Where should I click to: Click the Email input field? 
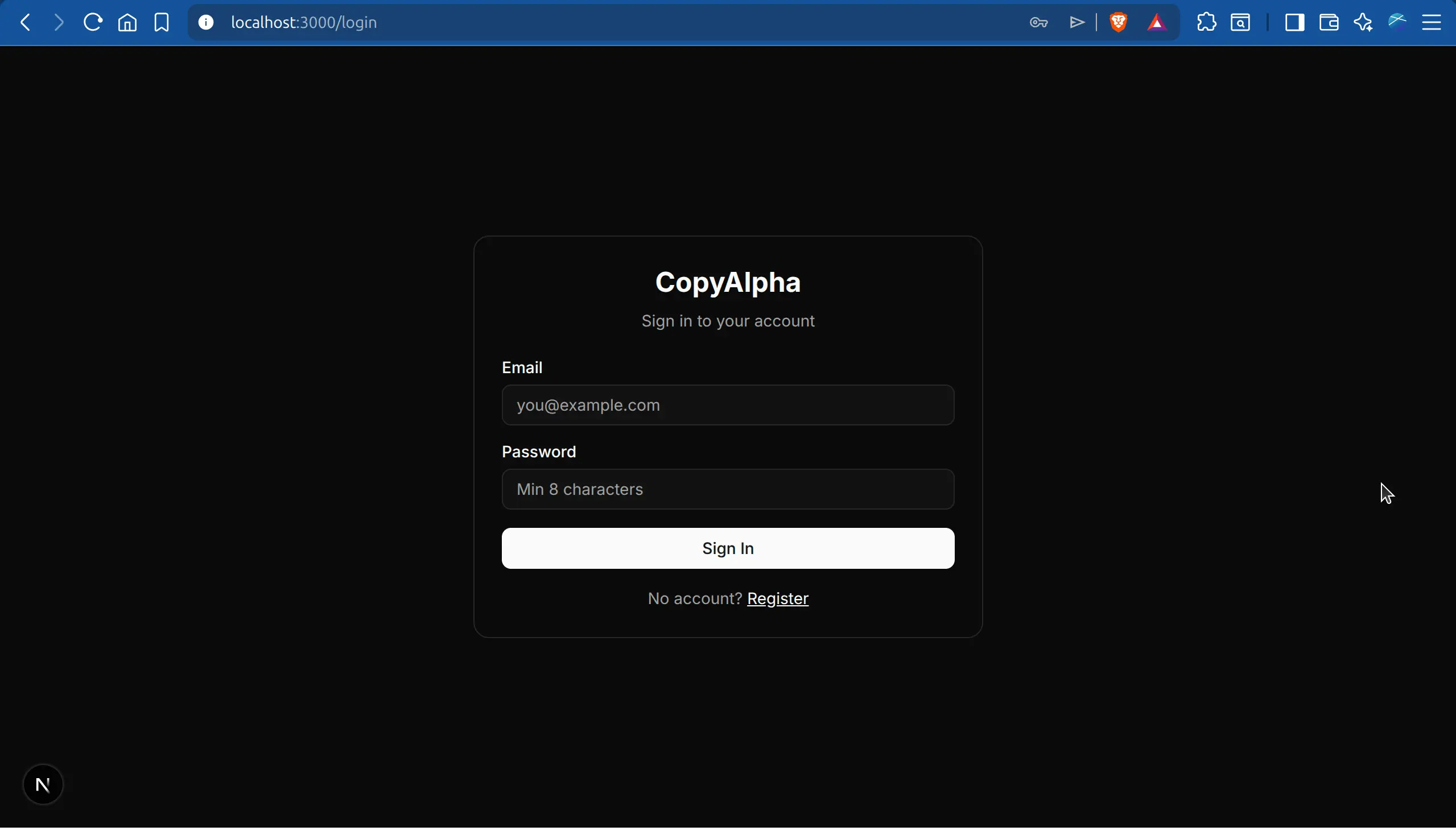727,404
